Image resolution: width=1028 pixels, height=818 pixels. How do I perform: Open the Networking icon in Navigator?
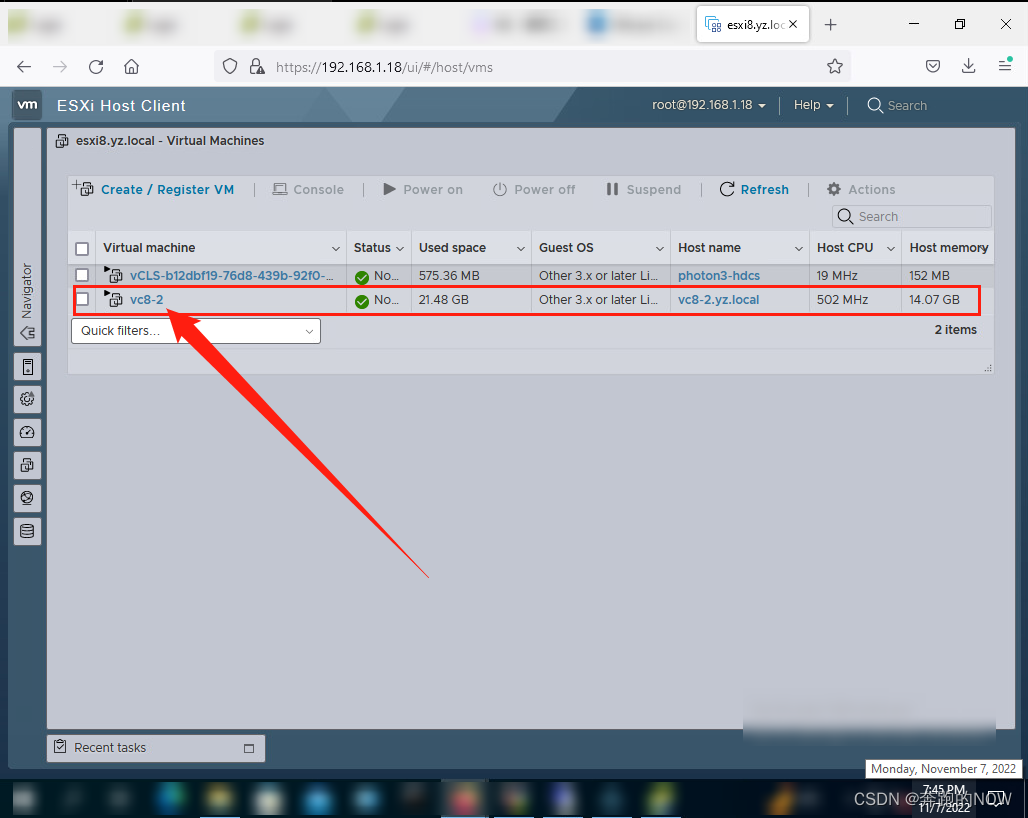click(28, 498)
